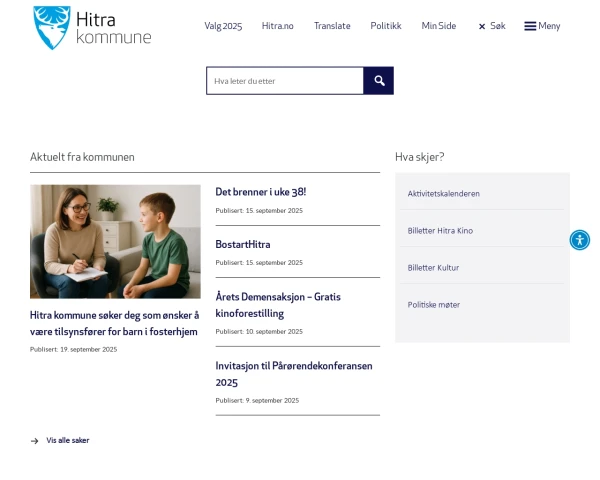Open Min Side from the header

click(438, 26)
